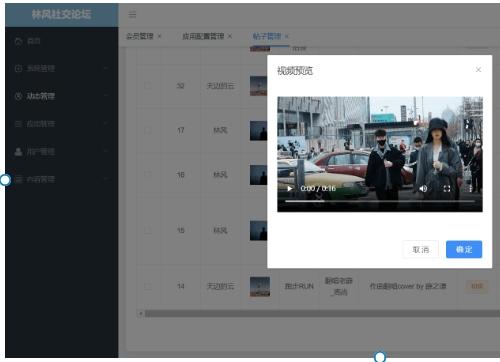Expand the arrow of the last sidebar item
500x362 pixels.
click(x=106, y=179)
